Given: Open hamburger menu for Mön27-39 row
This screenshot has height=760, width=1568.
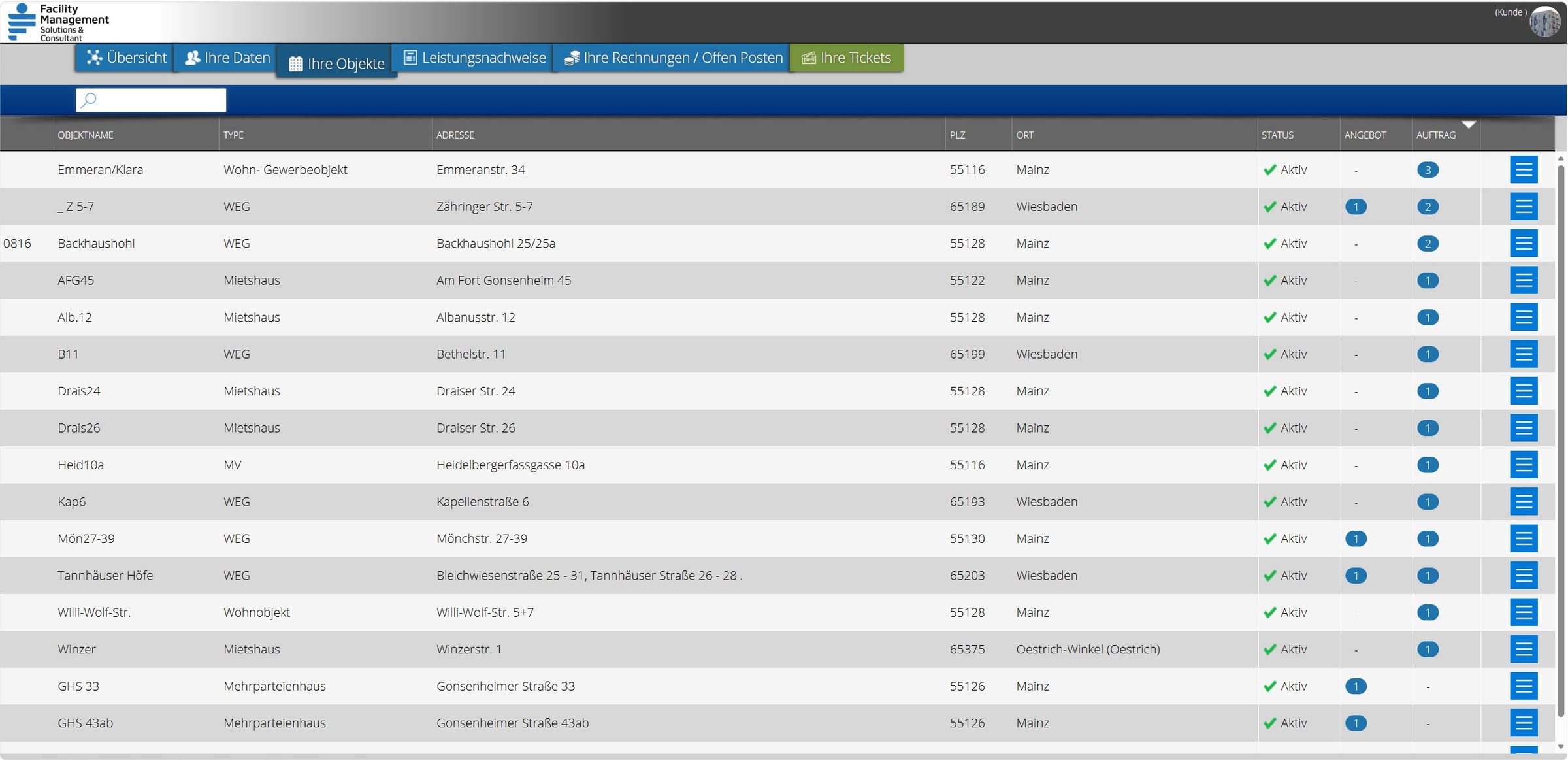Looking at the screenshot, I should tap(1523, 539).
